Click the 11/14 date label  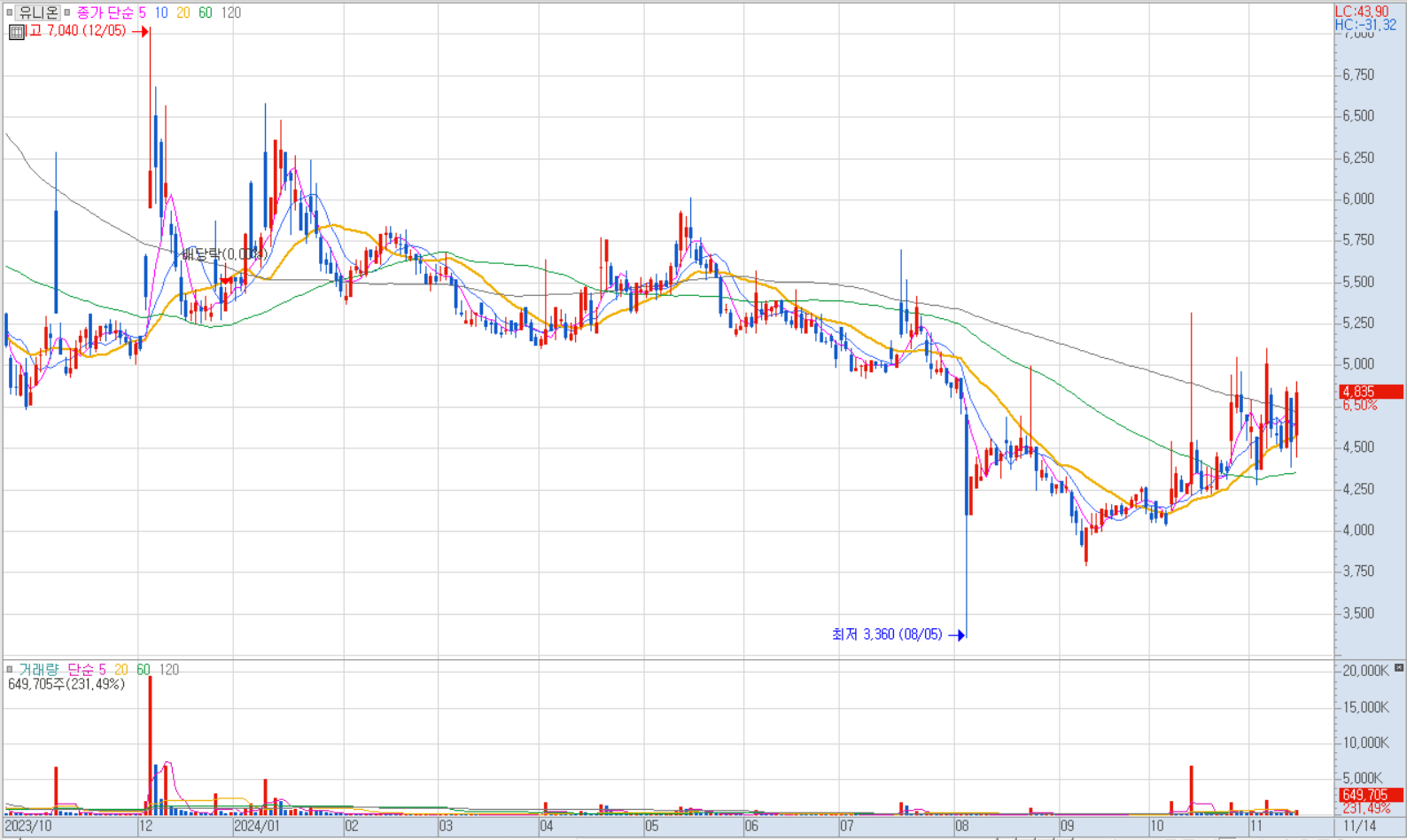[x=1360, y=826]
